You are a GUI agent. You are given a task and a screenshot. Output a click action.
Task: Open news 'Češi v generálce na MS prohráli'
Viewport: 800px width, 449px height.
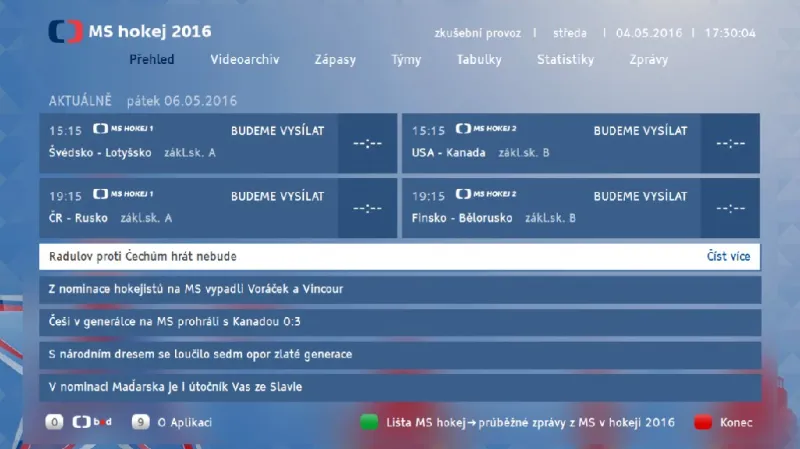click(400, 322)
